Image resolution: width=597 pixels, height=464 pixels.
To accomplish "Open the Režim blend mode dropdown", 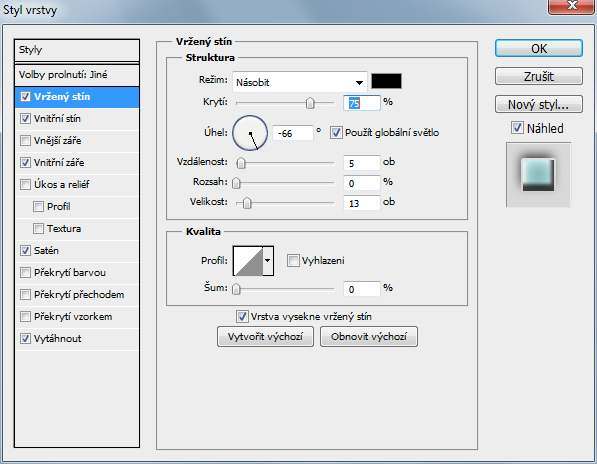I will [x=300, y=82].
